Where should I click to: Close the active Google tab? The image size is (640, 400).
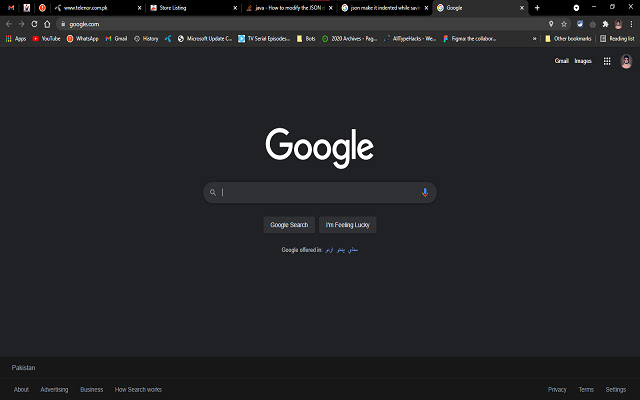pos(522,8)
